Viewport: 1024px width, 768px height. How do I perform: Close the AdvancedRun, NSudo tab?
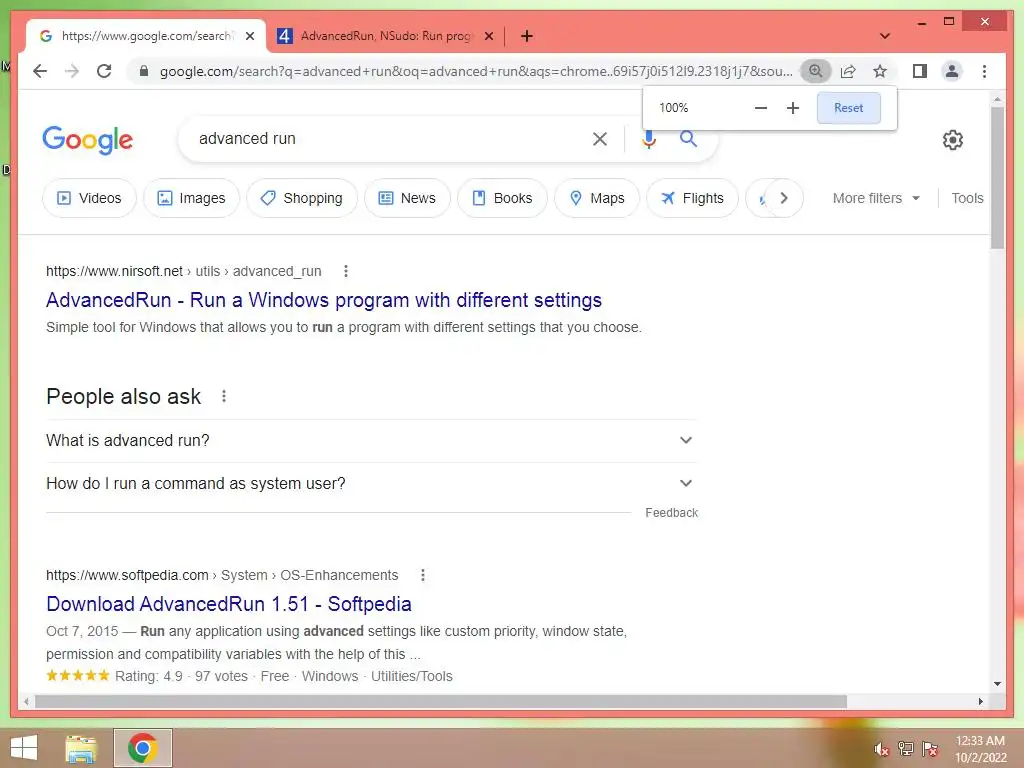[x=488, y=37]
